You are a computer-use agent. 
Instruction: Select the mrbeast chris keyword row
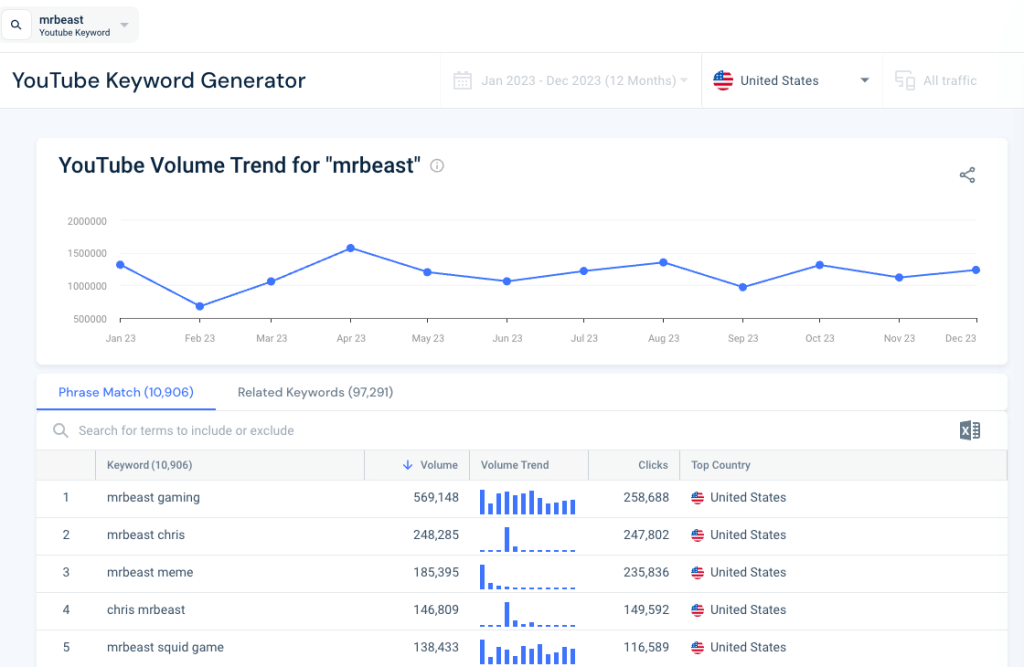click(x=146, y=535)
